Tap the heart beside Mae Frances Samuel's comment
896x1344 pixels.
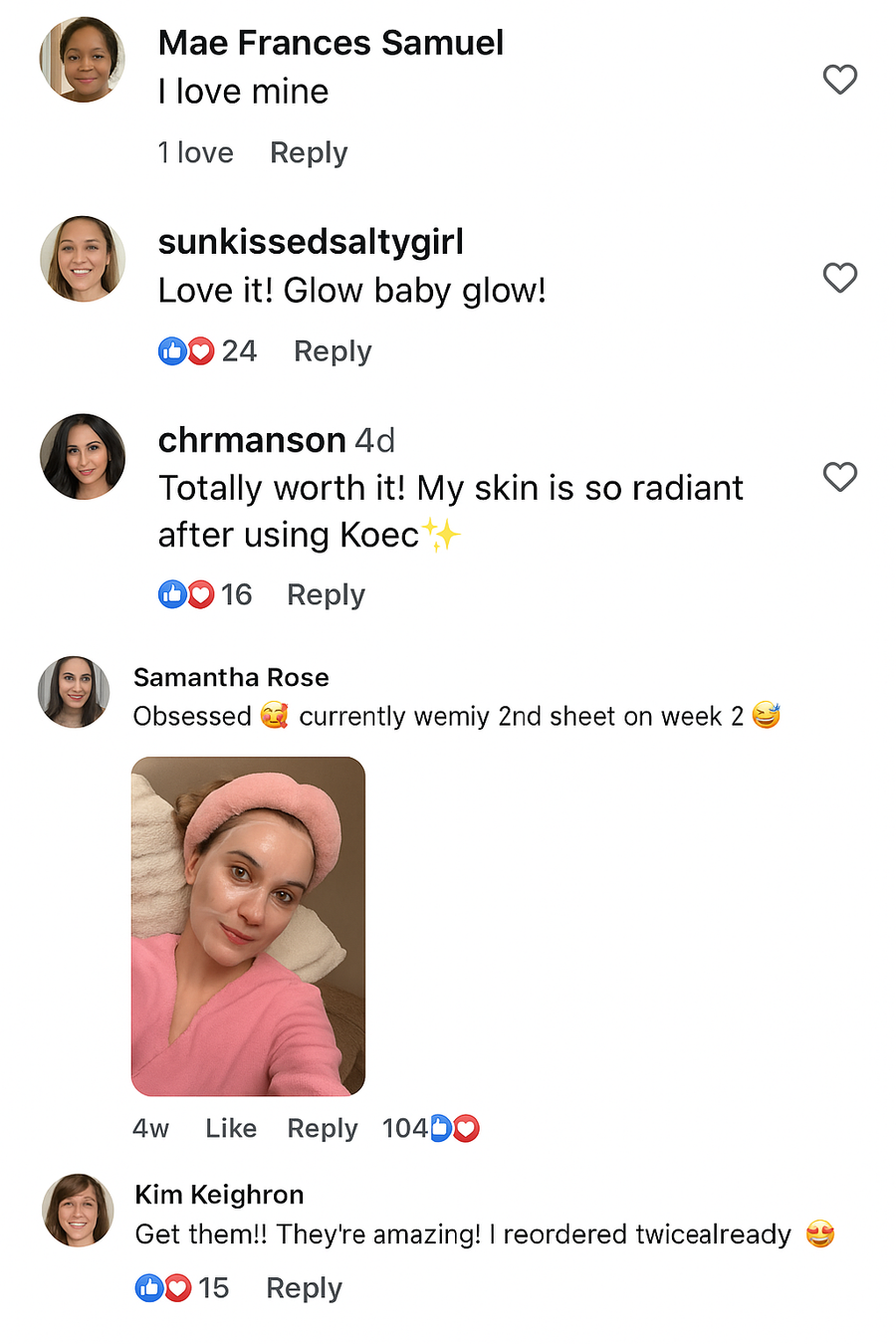tap(840, 80)
